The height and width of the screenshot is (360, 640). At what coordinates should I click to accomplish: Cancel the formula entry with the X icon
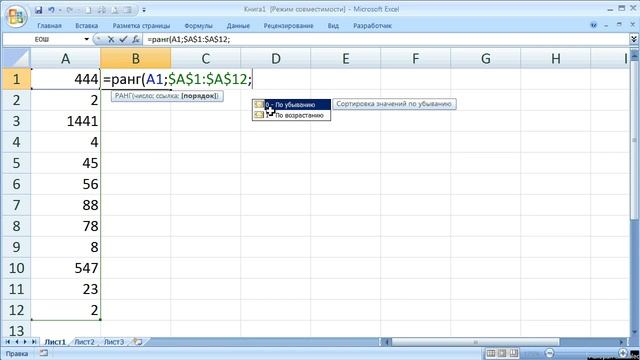pos(111,40)
